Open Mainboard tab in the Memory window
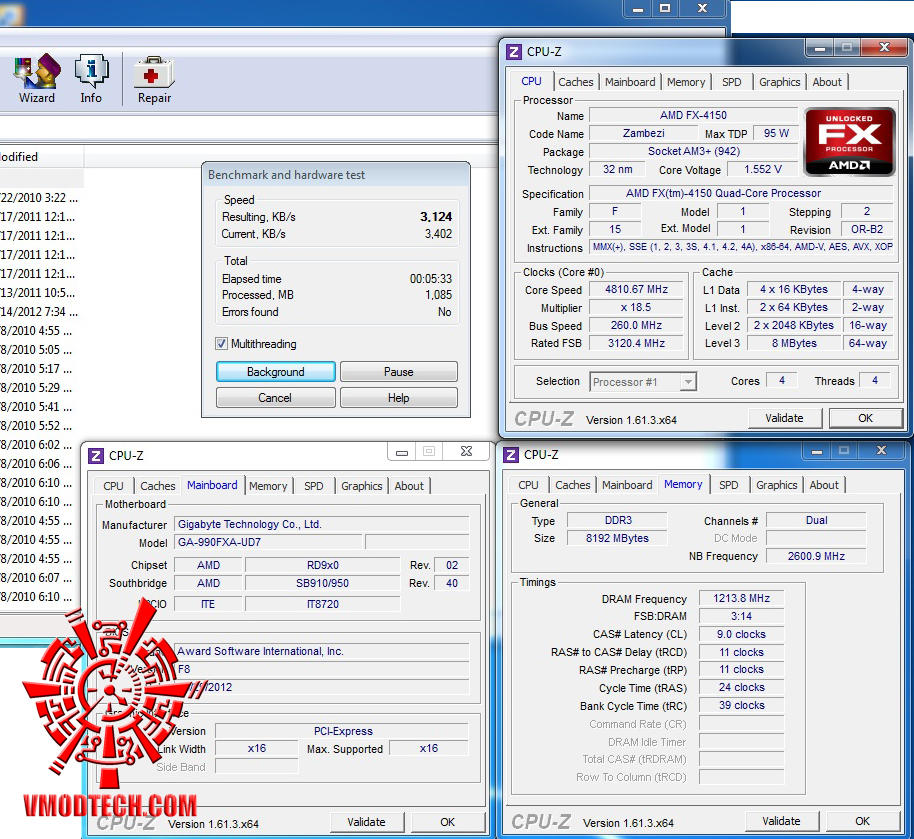914x839 pixels. coord(627,485)
